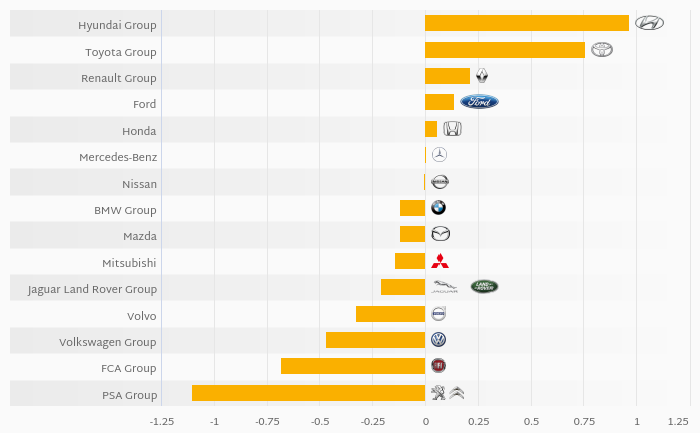700x433 pixels.
Task: Select the Honda logo icon
Action: click(452, 129)
